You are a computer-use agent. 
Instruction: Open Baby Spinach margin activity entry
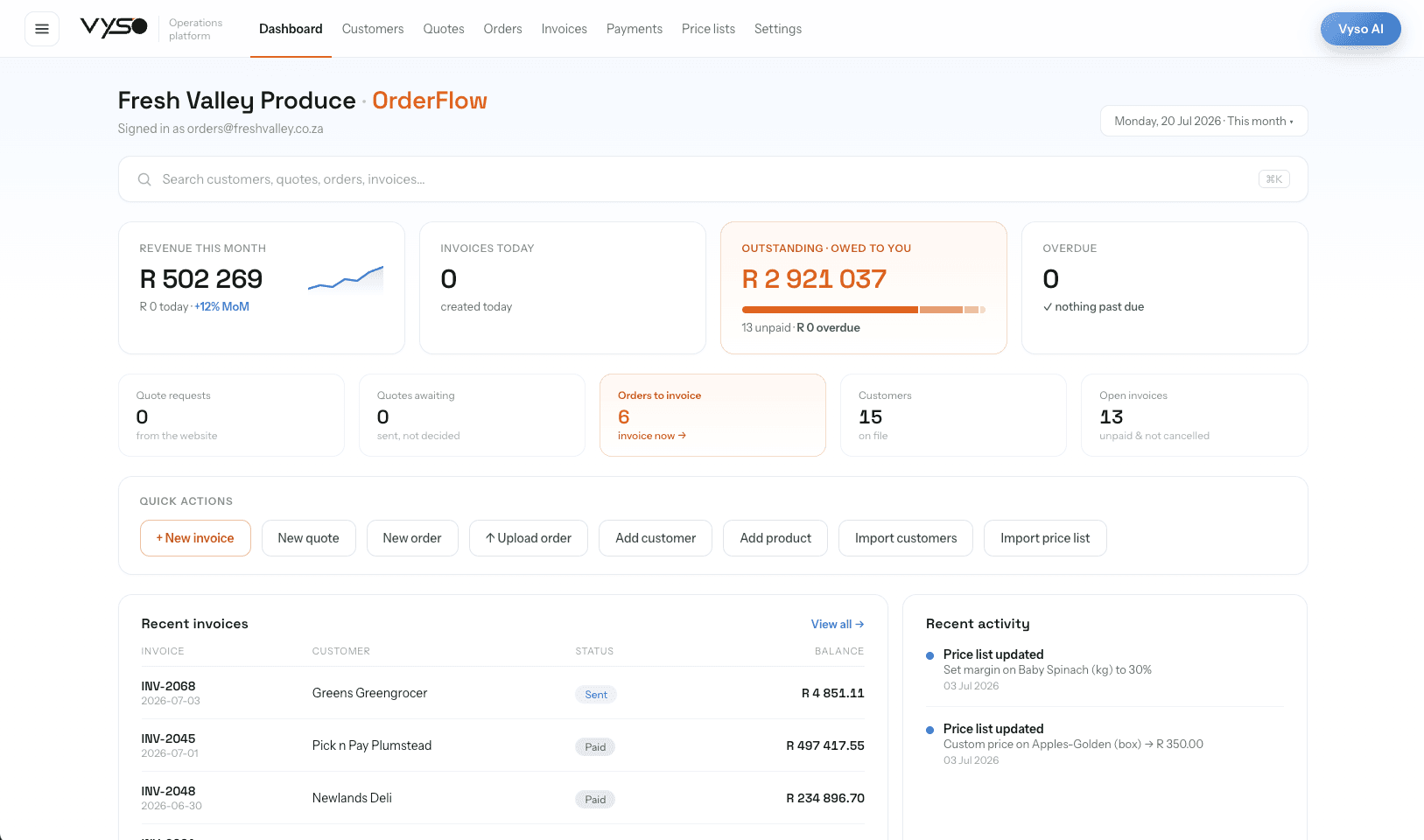1105,669
